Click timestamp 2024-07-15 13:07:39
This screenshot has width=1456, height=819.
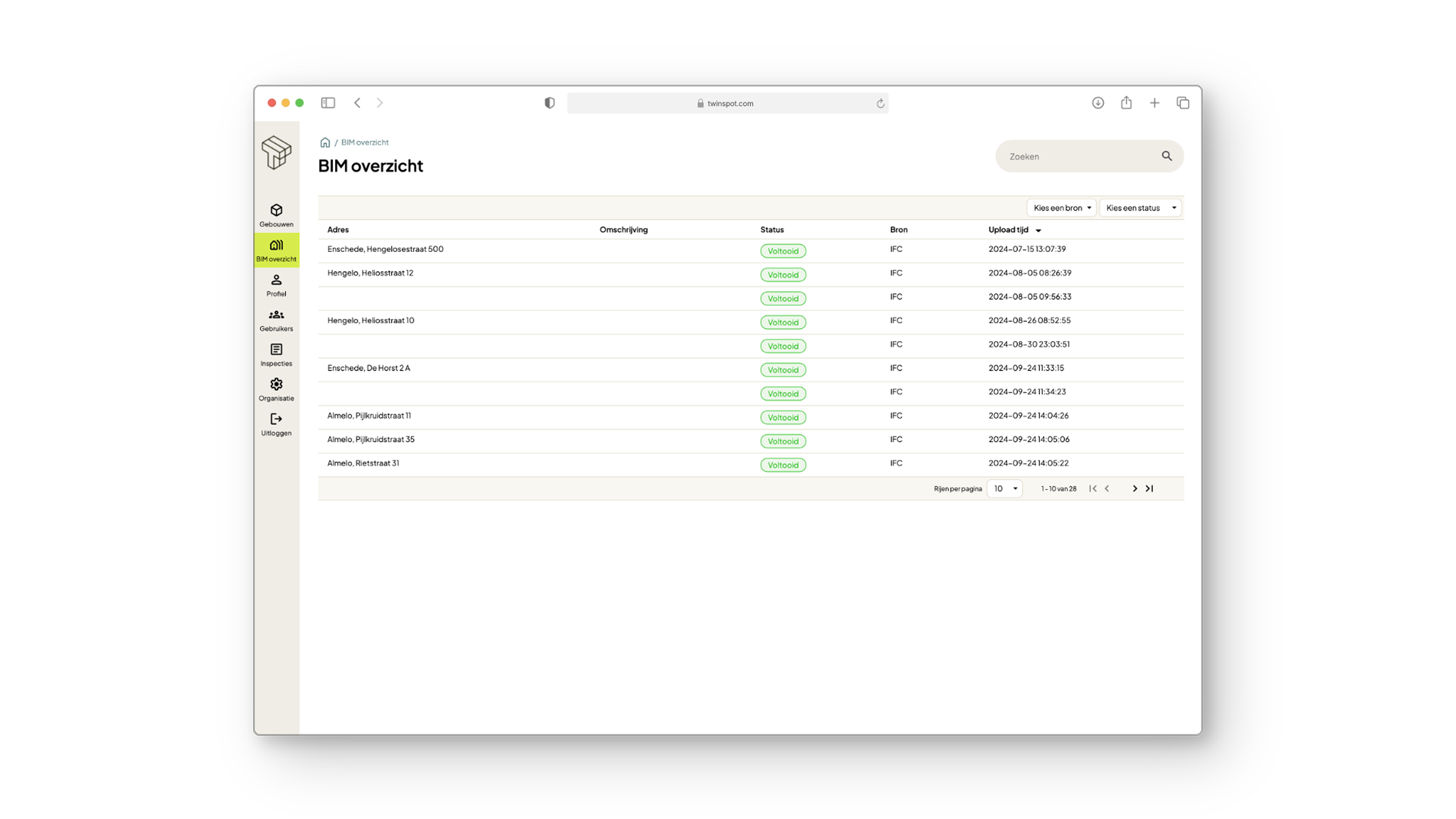(1027, 249)
